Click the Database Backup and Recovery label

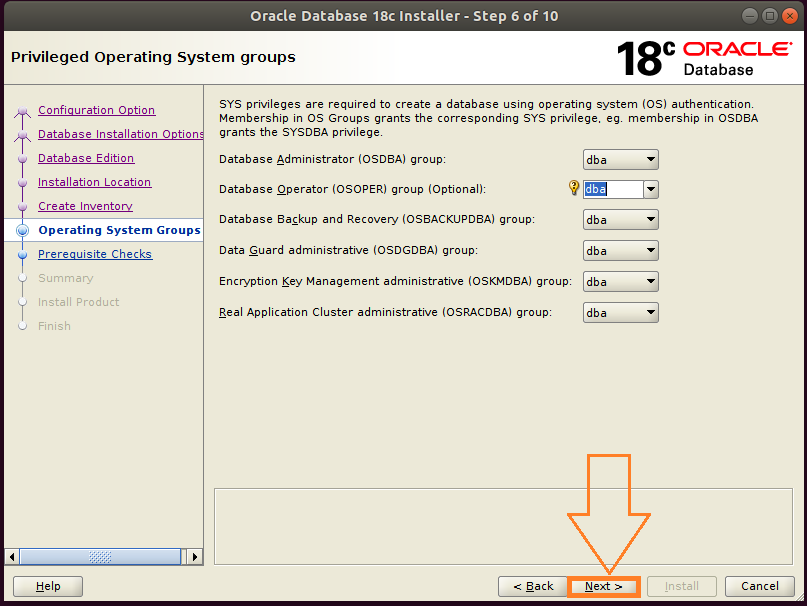377,219
